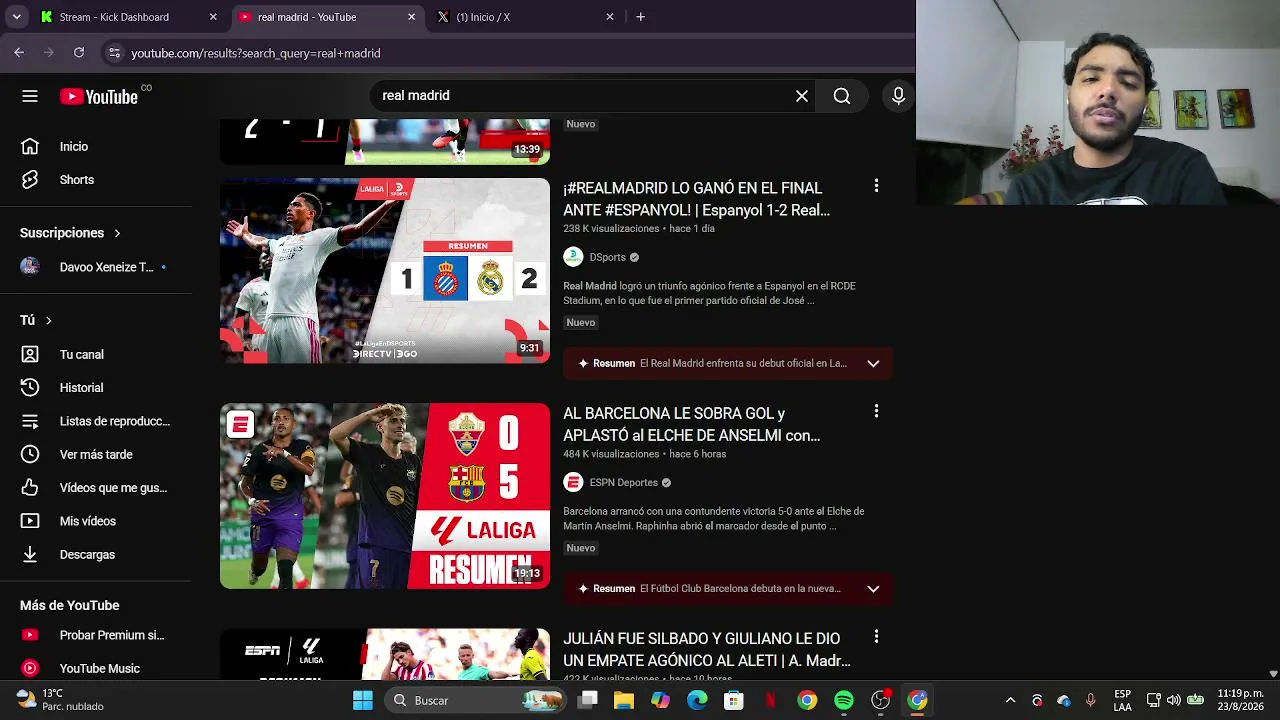Switch the ESP LAA input language
Screen dimensions: 1280x720
(1122, 700)
